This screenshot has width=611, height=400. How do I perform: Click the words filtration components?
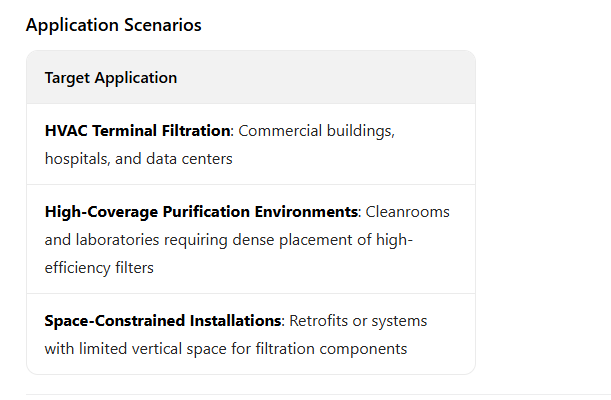(x=331, y=349)
